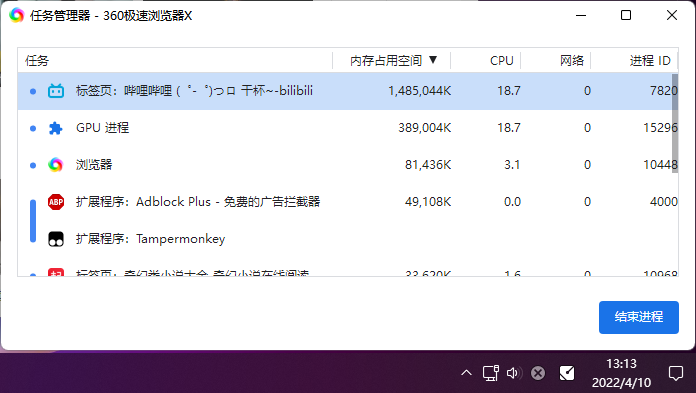Screen dimensions: 696x393
Task: Click the 360 browser process icon
Action: pyautogui.click(x=55, y=165)
